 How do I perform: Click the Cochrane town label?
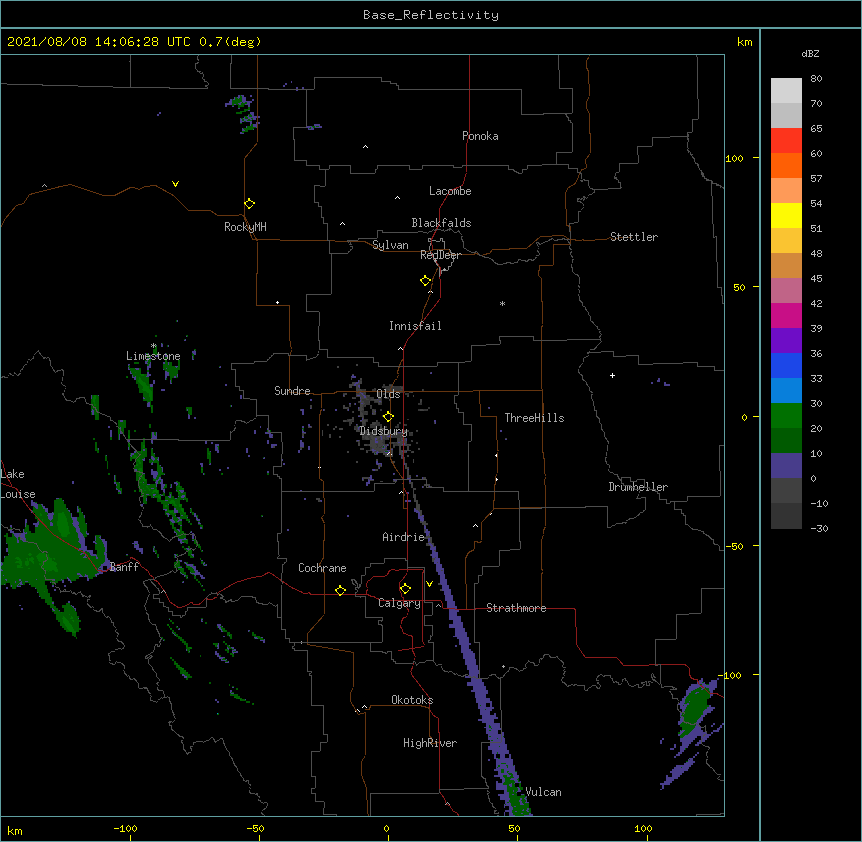pyautogui.click(x=322, y=568)
